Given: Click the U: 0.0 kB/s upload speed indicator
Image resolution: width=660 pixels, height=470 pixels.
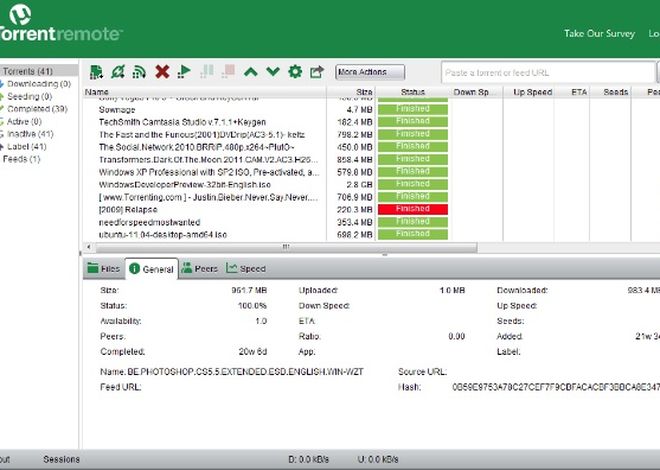Looking at the screenshot, I should (378, 459).
